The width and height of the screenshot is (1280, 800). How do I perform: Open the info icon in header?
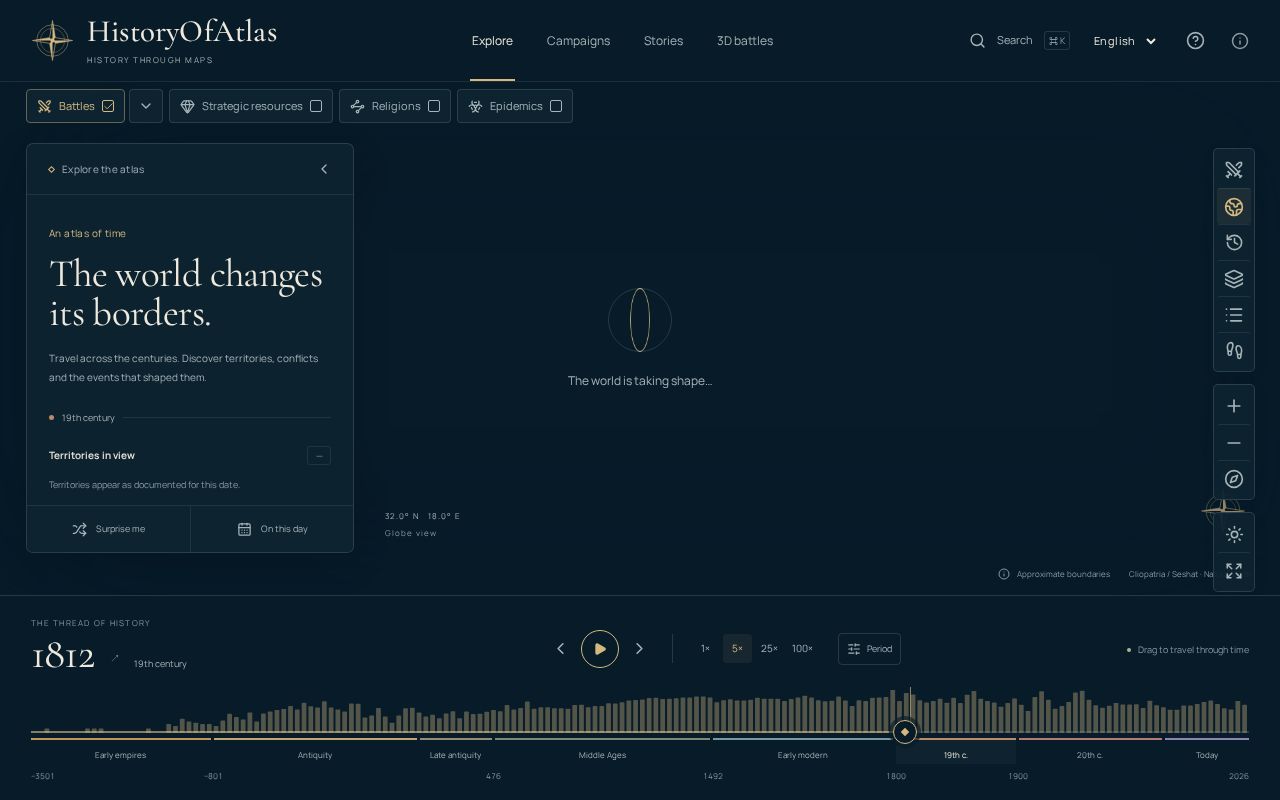click(1240, 41)
